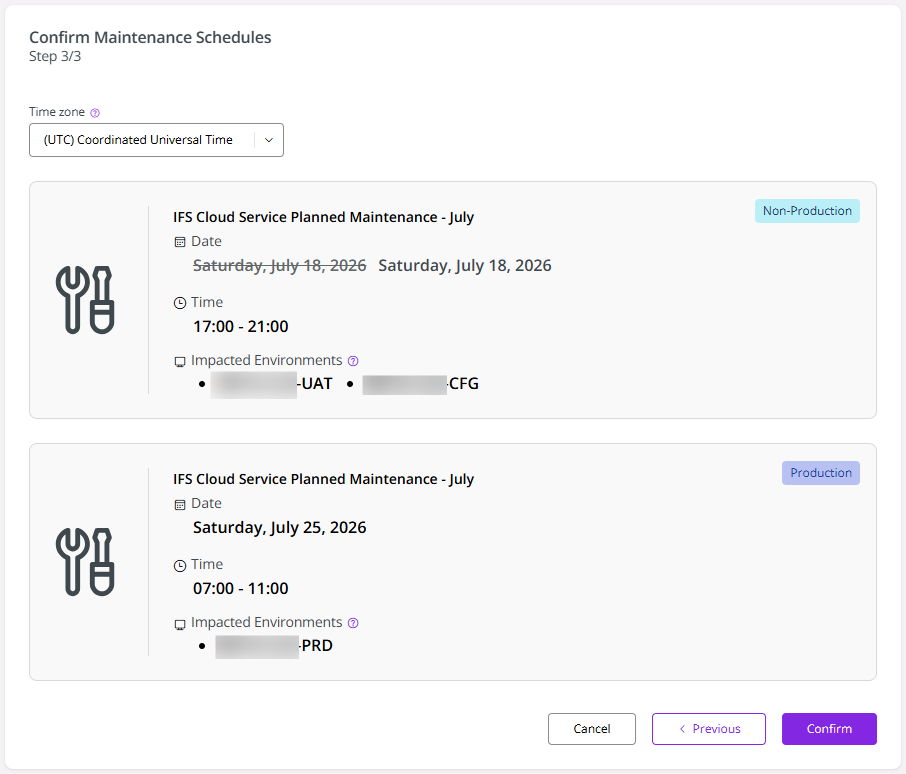
Task: Click the Time zone help icon
Action: 95,113
